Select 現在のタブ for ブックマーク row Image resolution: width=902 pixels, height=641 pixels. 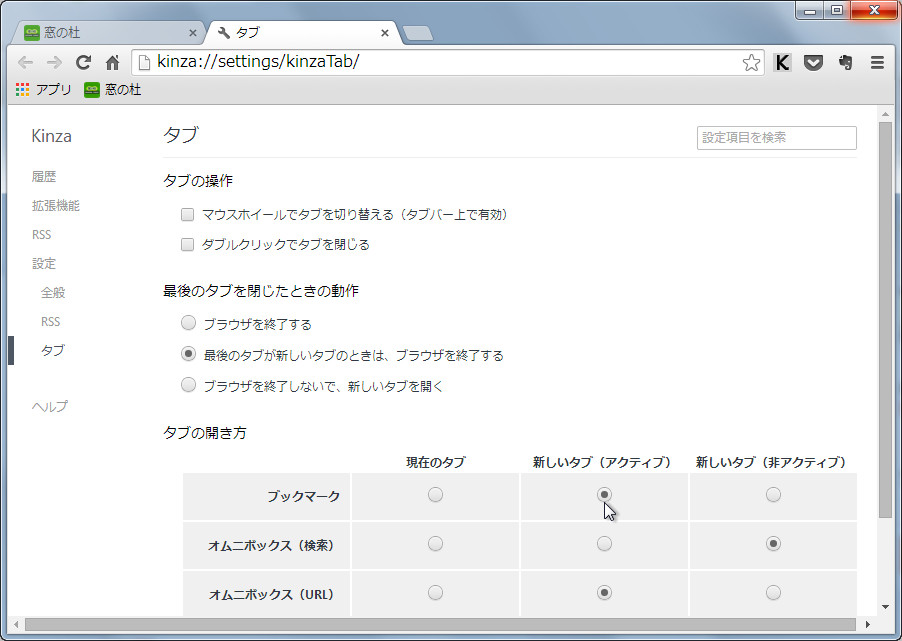pyautogui.click(x=435, y=494)
